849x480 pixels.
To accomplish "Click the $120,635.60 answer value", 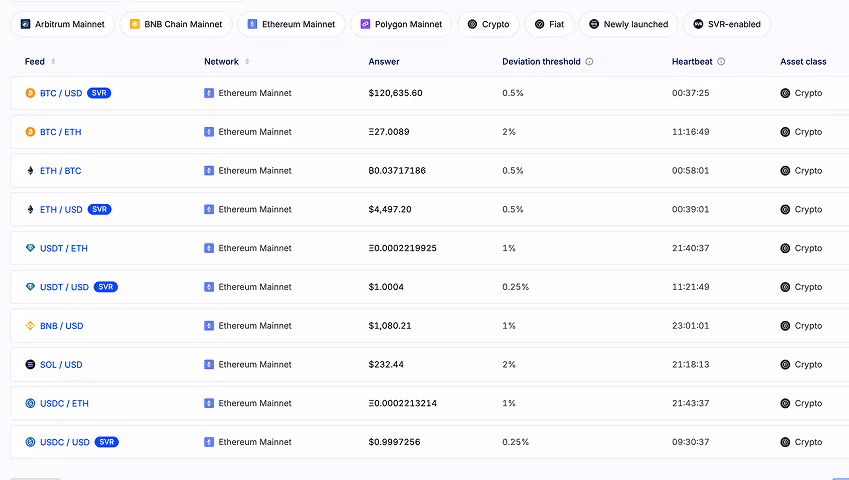I will pos(395,93).
